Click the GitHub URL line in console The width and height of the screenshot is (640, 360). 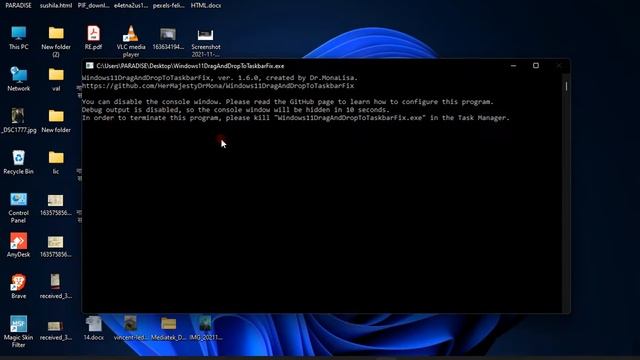(218, 86)
